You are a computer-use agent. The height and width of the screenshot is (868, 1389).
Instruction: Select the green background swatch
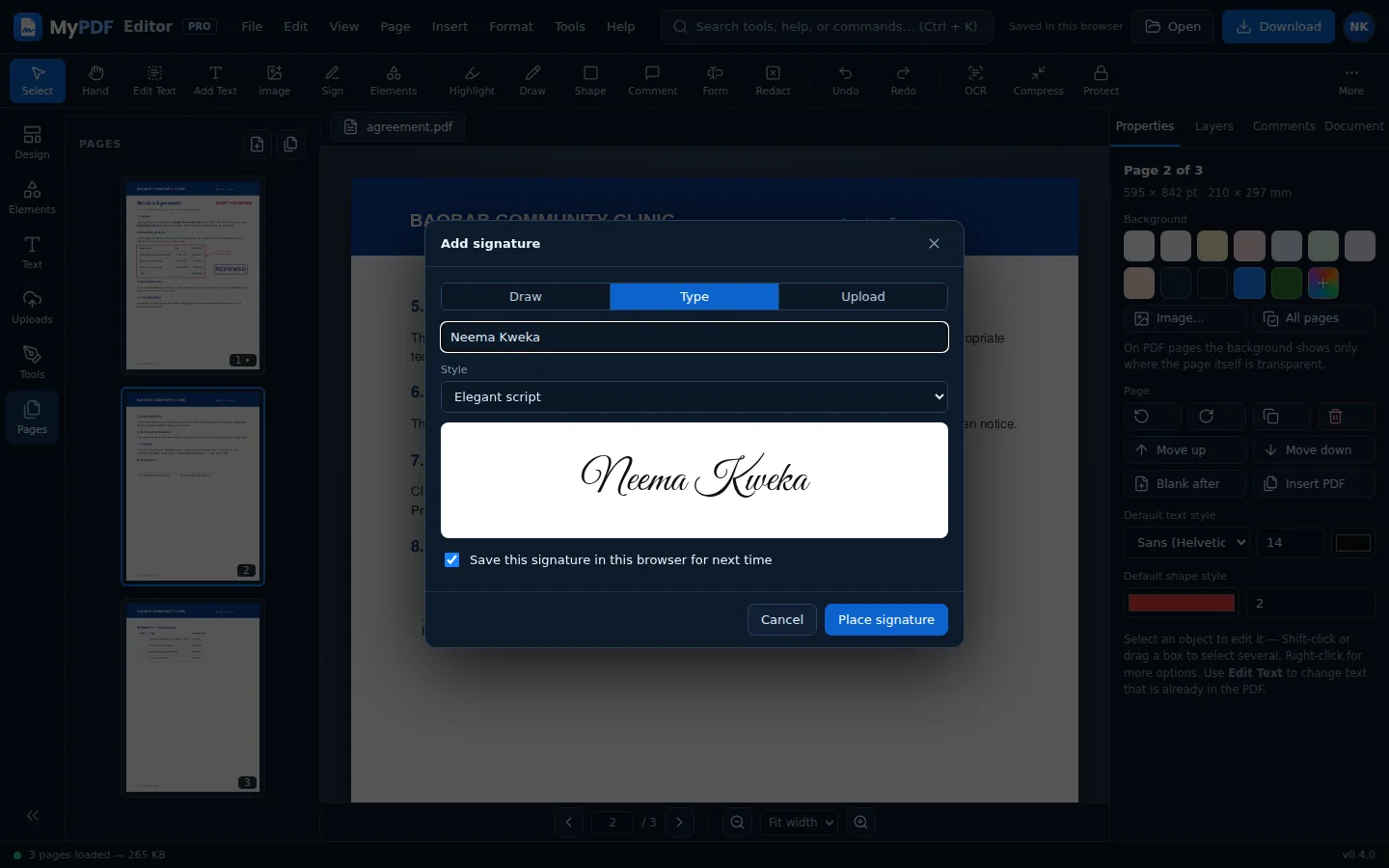point(1286,284)
